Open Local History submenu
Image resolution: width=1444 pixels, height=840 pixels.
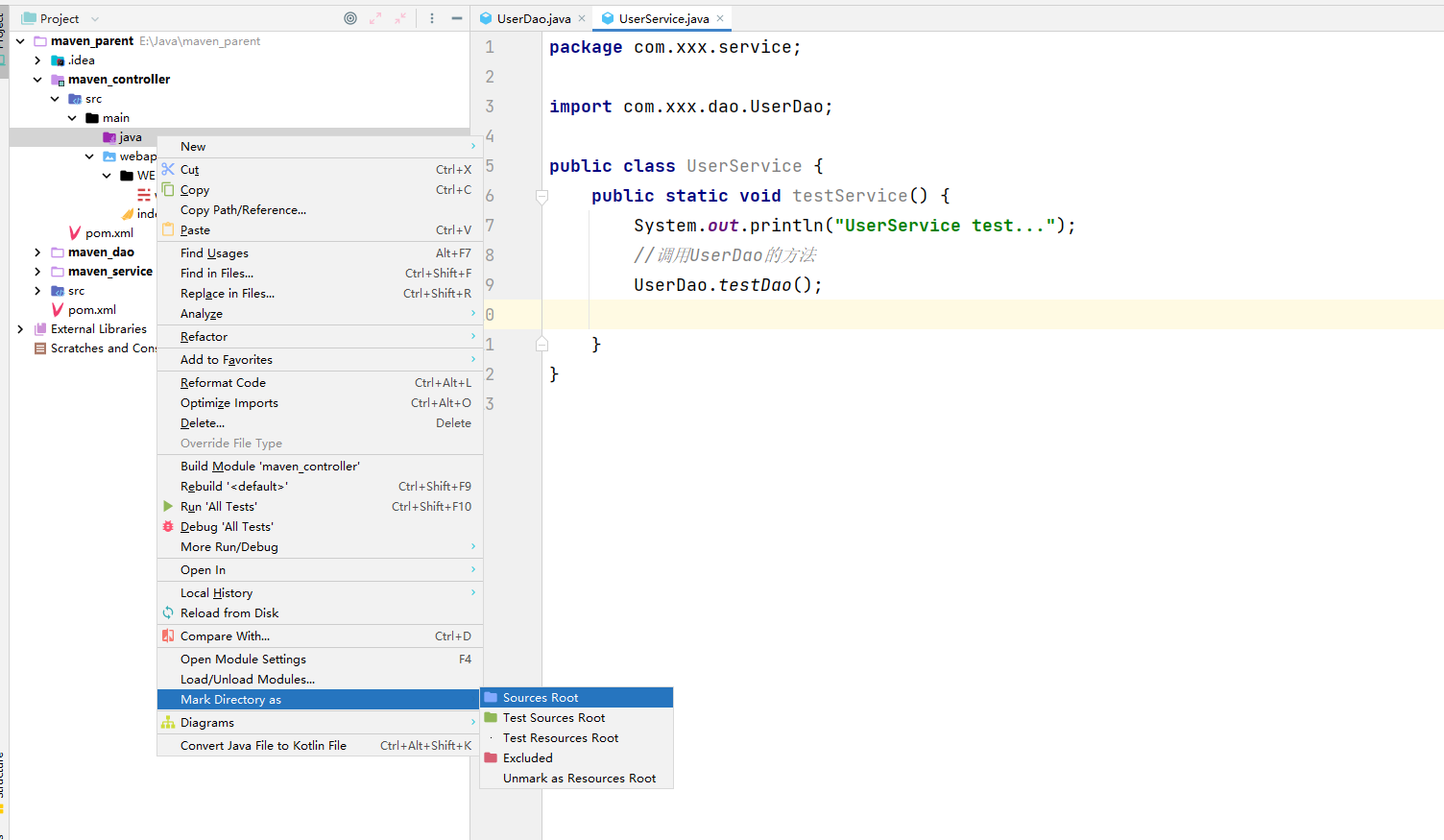point(320,593)
